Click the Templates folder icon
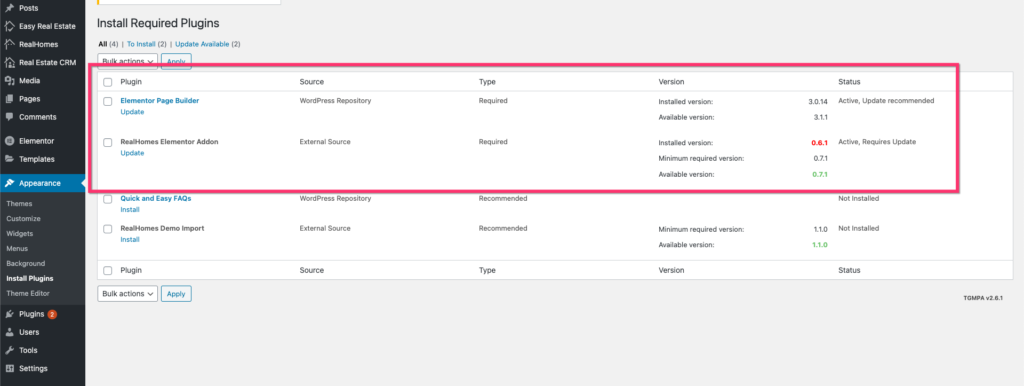This screenshot has height=386, width=1024. pos(9,159)
